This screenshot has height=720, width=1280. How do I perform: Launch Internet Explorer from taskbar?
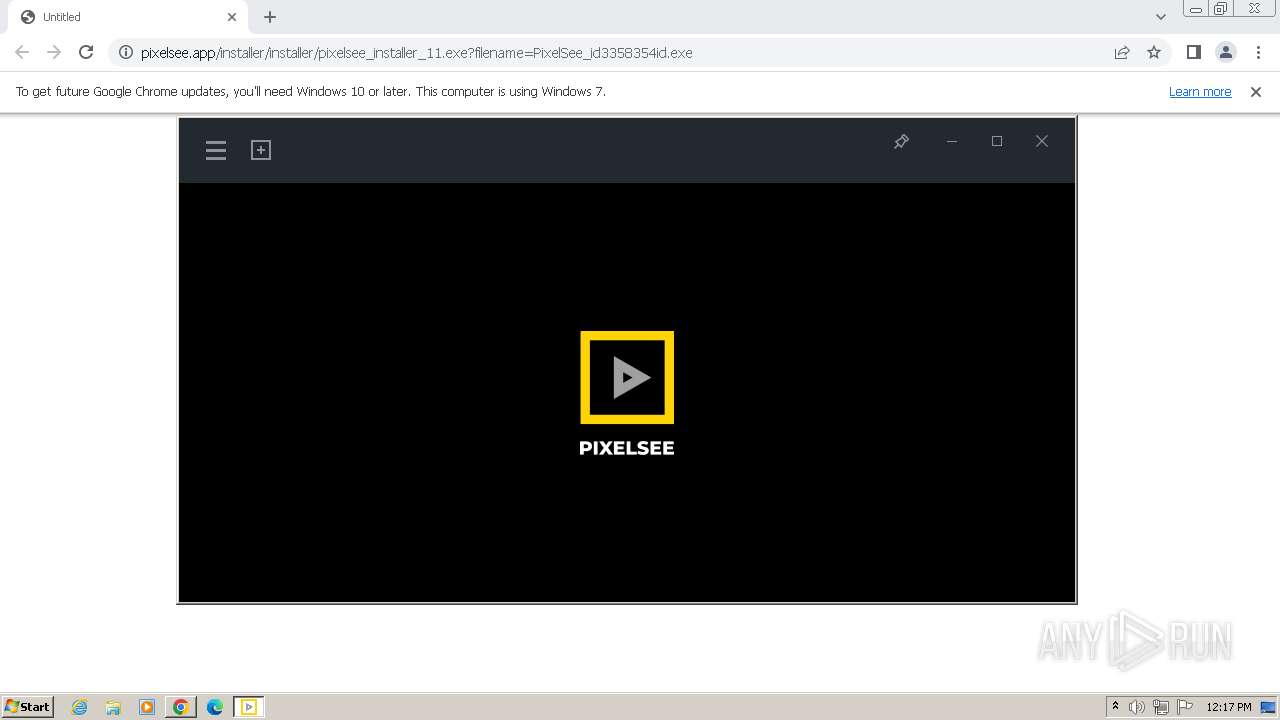tap(80, 707)
